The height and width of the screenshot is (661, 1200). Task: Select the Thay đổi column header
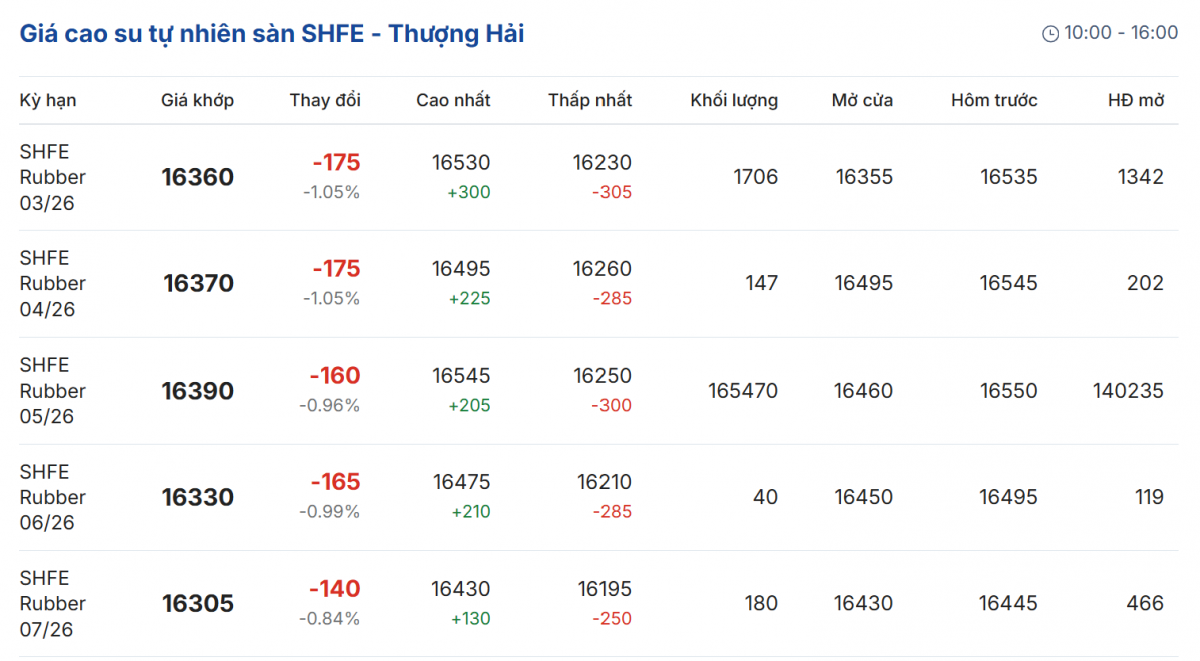tap(325, 100)
